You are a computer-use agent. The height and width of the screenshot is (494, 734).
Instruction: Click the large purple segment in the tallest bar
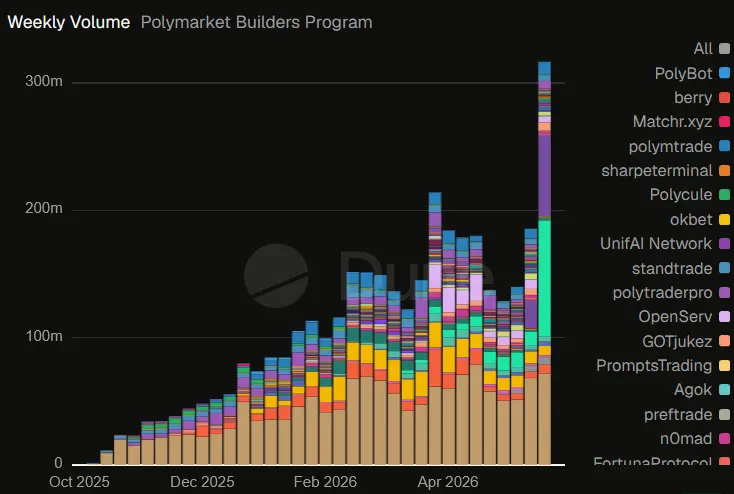pyautogui.click(x=544, y=176)
